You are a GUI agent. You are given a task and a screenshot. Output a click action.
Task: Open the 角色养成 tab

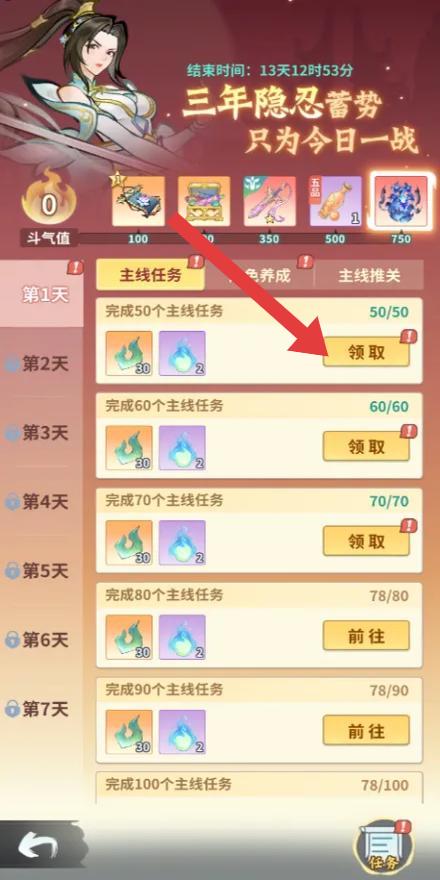(259, 275)
